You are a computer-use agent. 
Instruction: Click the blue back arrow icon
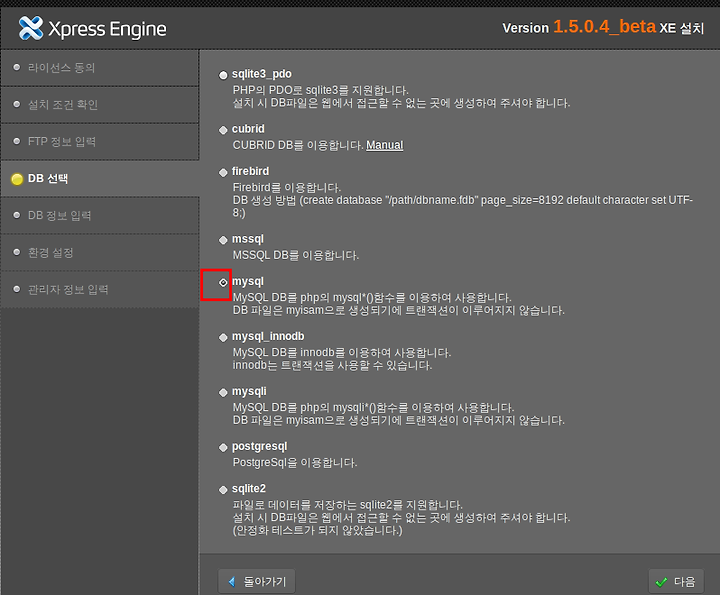pyautogui.click(x=232, y=582)
